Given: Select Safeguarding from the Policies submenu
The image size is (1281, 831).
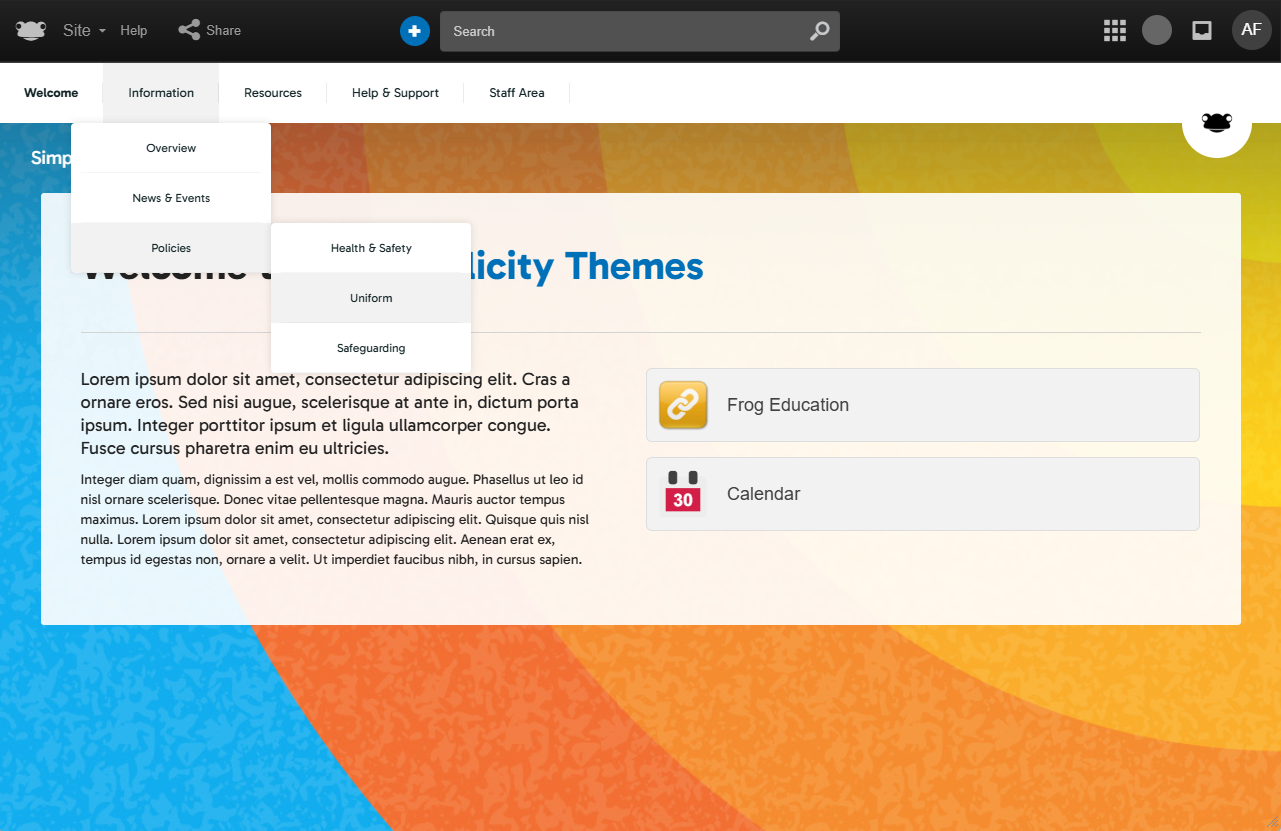Looking at the screenshot, I should 371,348.
